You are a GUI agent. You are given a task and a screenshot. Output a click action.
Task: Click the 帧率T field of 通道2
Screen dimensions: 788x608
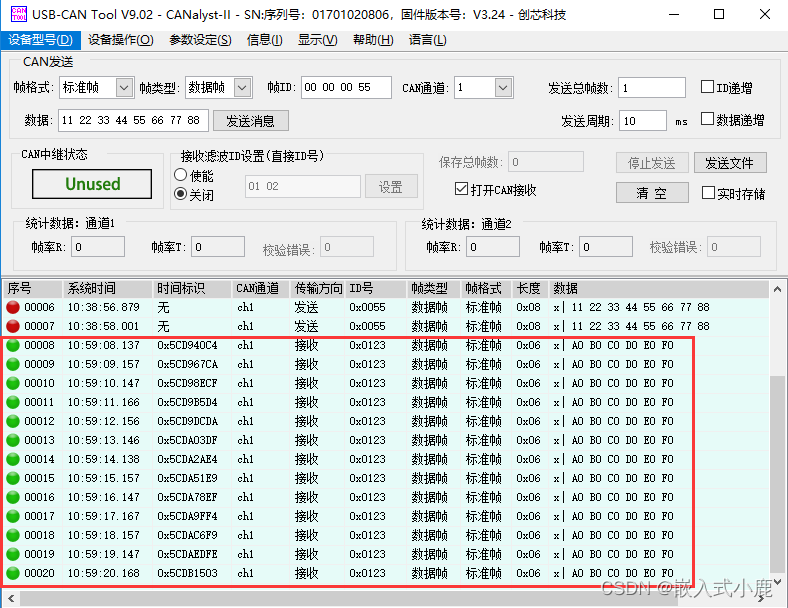pyautogui.click(x=606, y=247)
